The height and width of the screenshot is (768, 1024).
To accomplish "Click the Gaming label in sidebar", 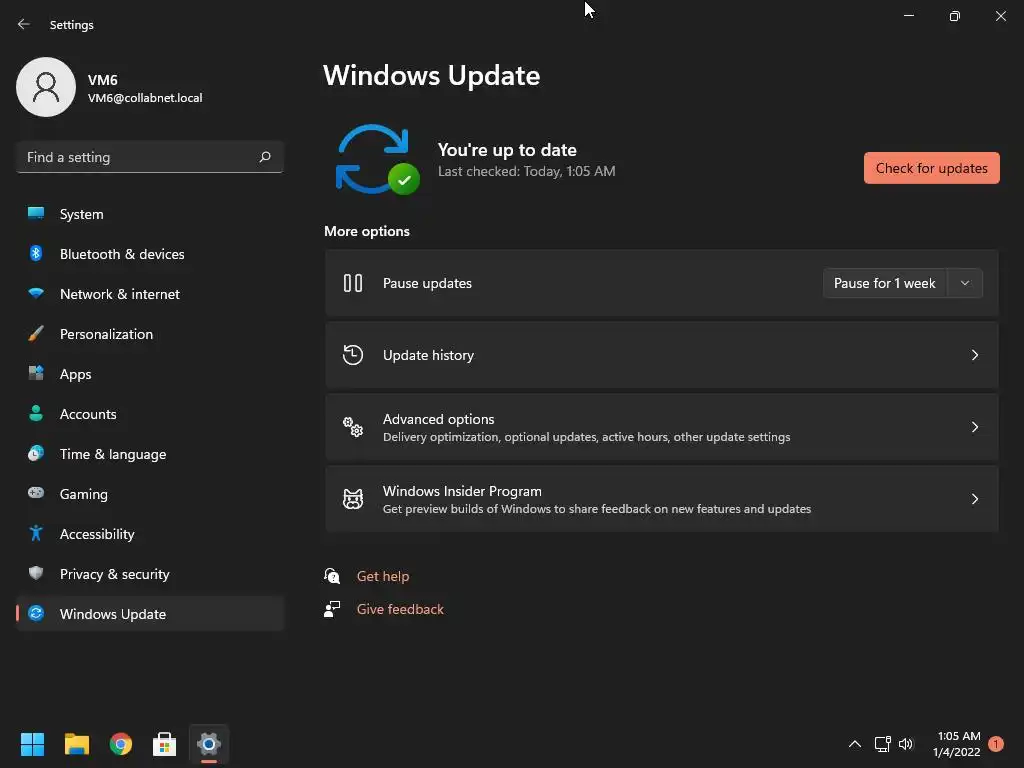I will pos(84,494).
